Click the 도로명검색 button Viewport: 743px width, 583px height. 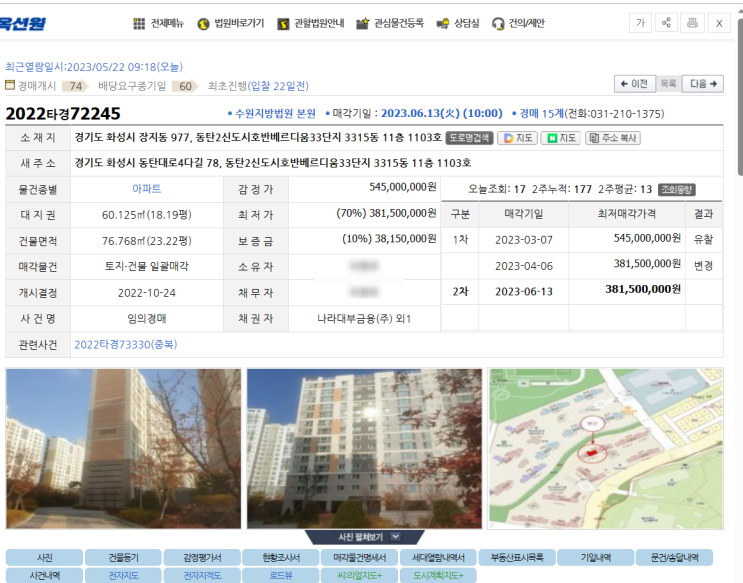pyautogui.click(x=469, y=138)
